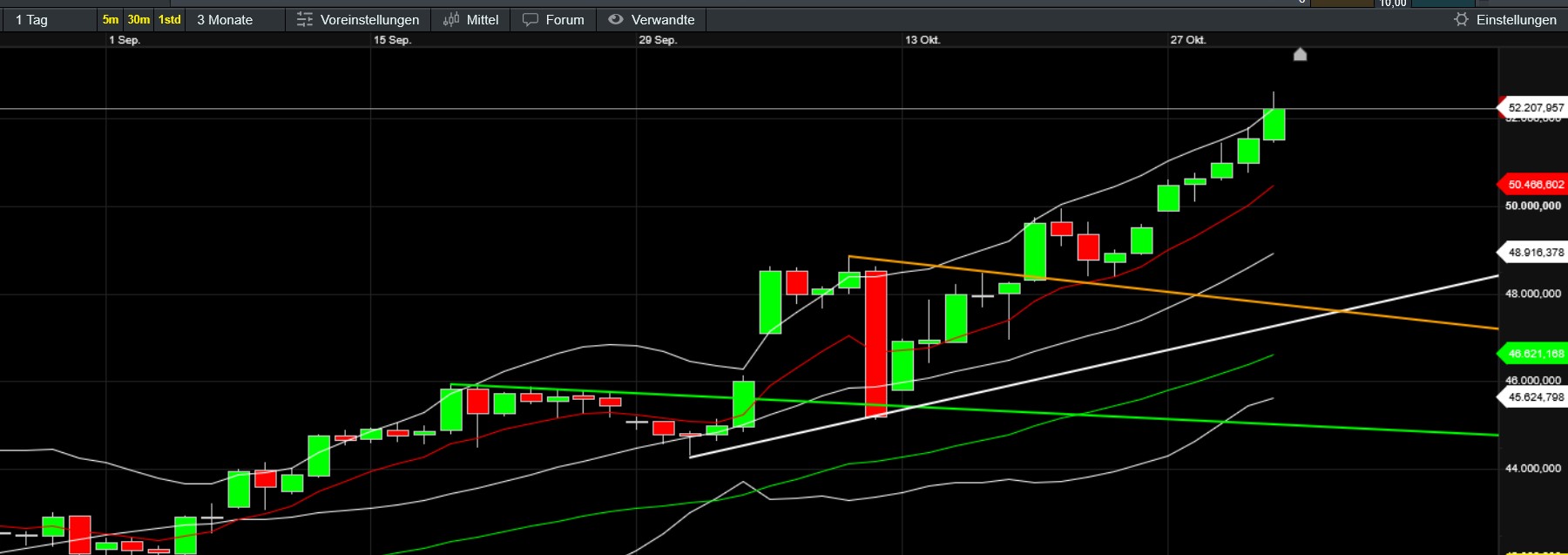Image resolution: width=1568 pixels, height=555 pixels.
Task: Click the 45.624,798 value label
Action: 1535,397
